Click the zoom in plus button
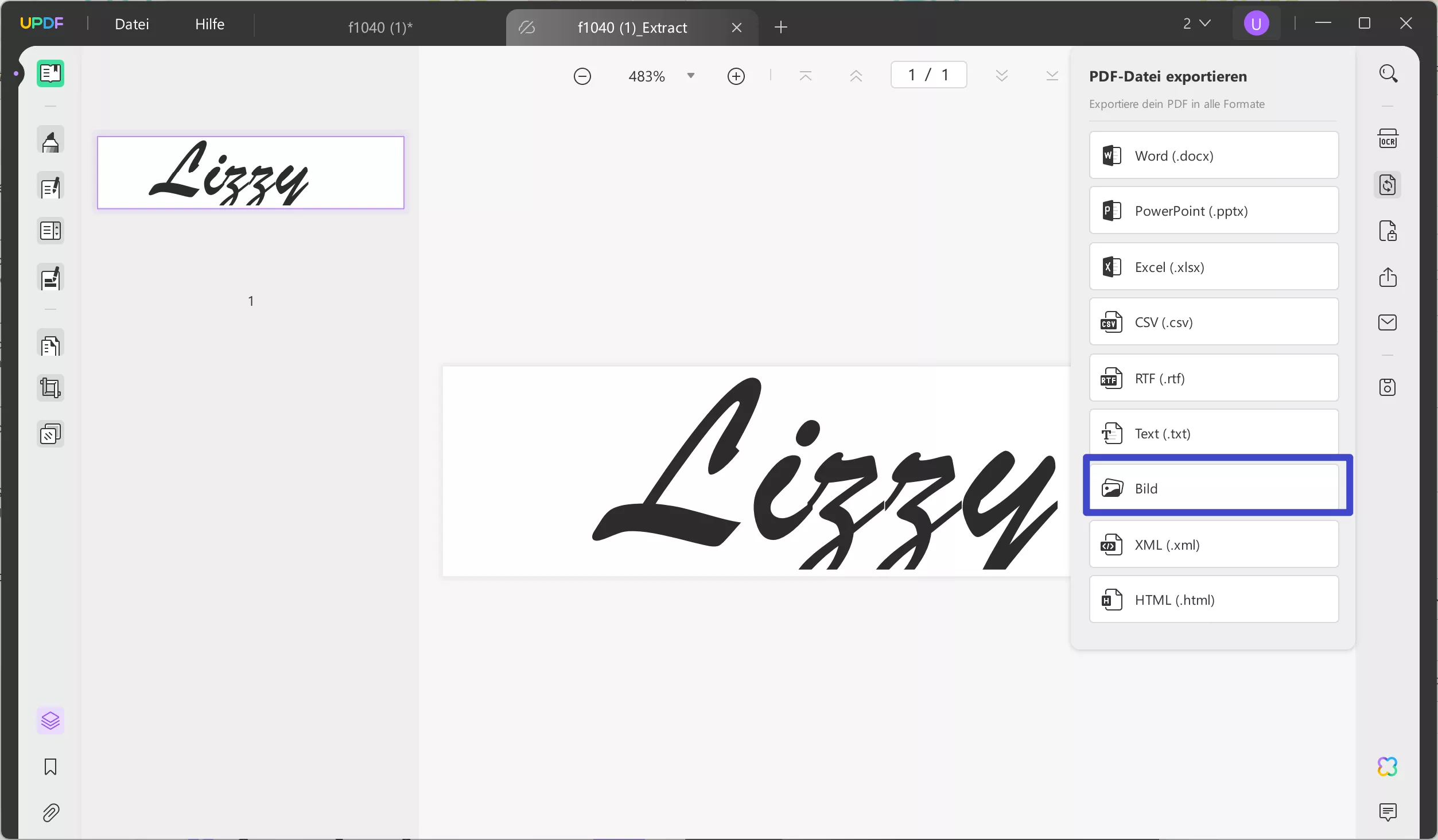Image resolution: width=1438 pixels, height=840 pixels. pyautogui.click(x=736, y=76)
